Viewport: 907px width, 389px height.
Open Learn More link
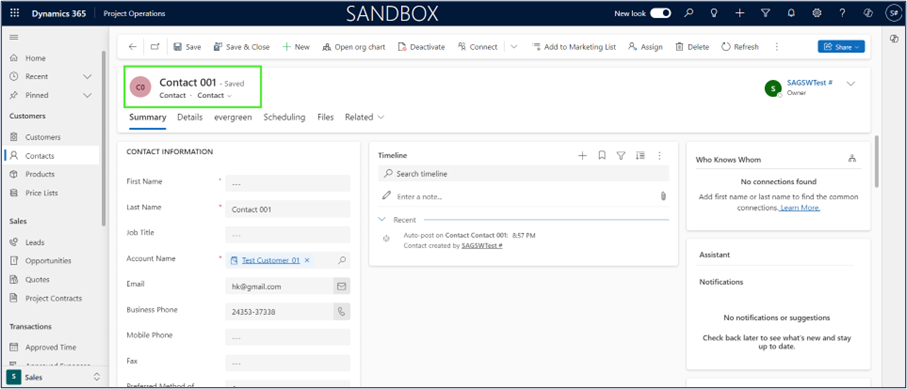point(800,208)
